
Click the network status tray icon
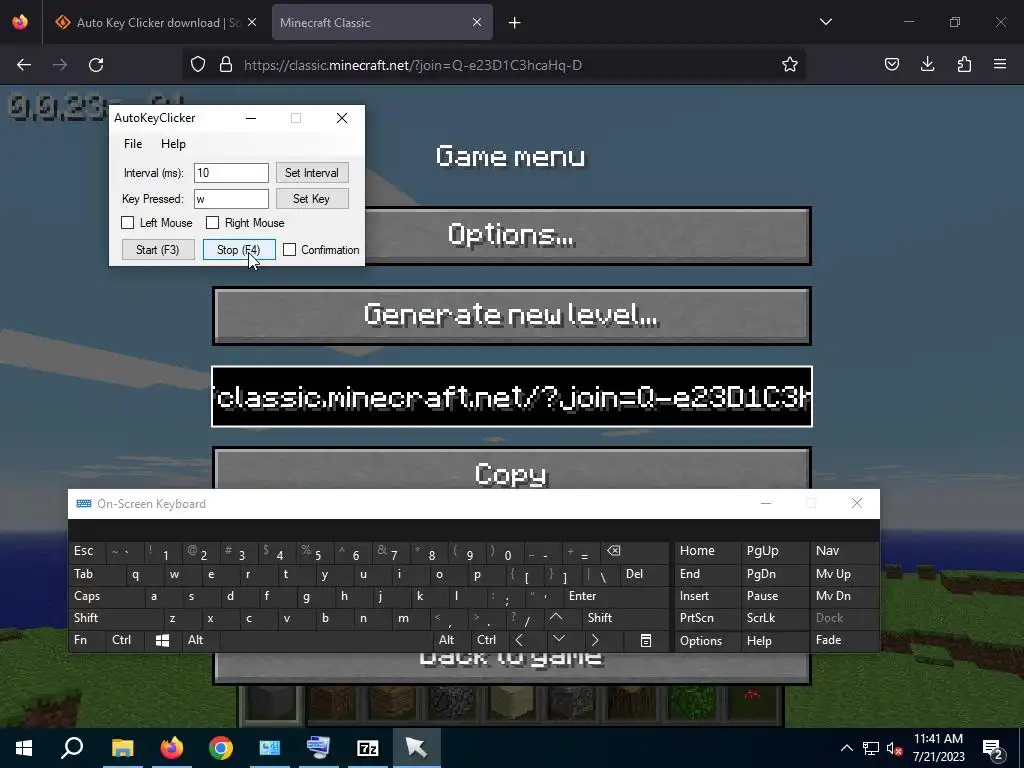[871, 748]
